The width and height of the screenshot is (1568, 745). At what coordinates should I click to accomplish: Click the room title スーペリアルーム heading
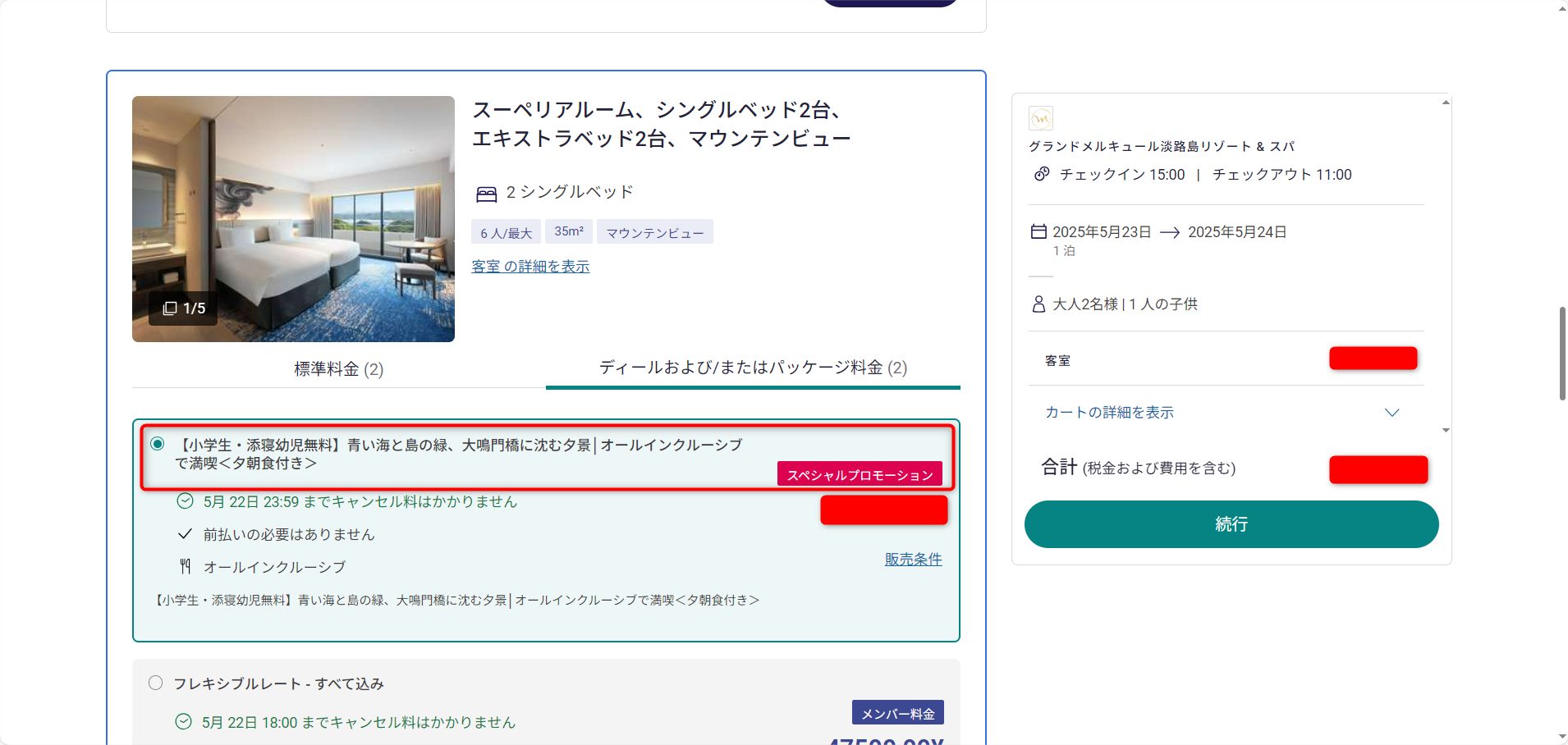[x=661, y=124]
